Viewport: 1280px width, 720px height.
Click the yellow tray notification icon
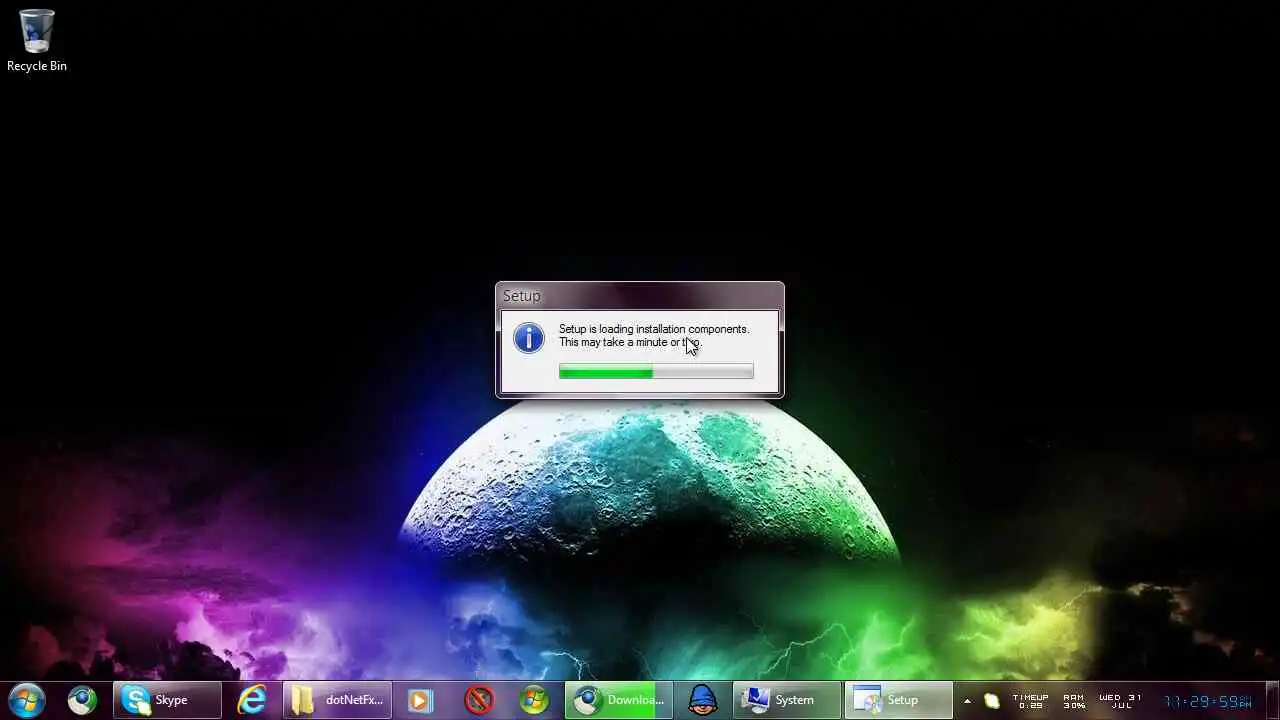point(991,701)
